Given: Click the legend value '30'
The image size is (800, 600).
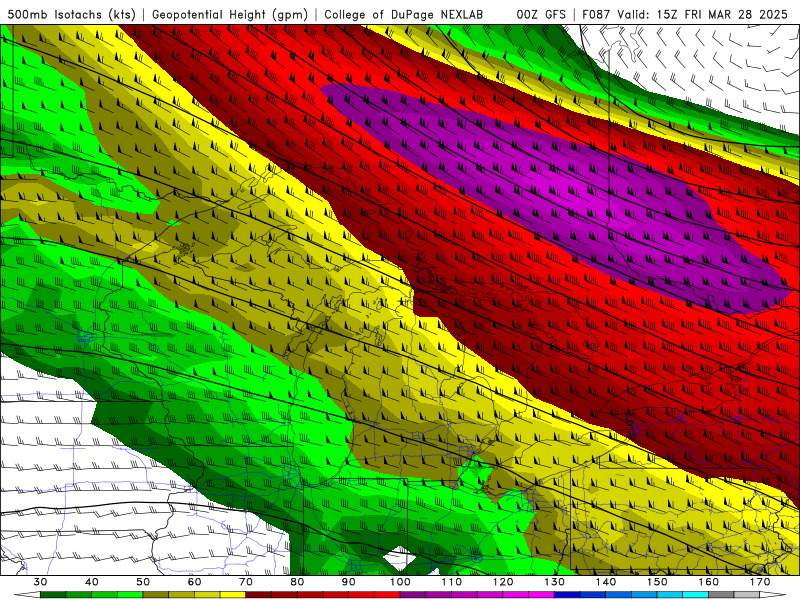Looking at the screenshot, I should point(40,582).
